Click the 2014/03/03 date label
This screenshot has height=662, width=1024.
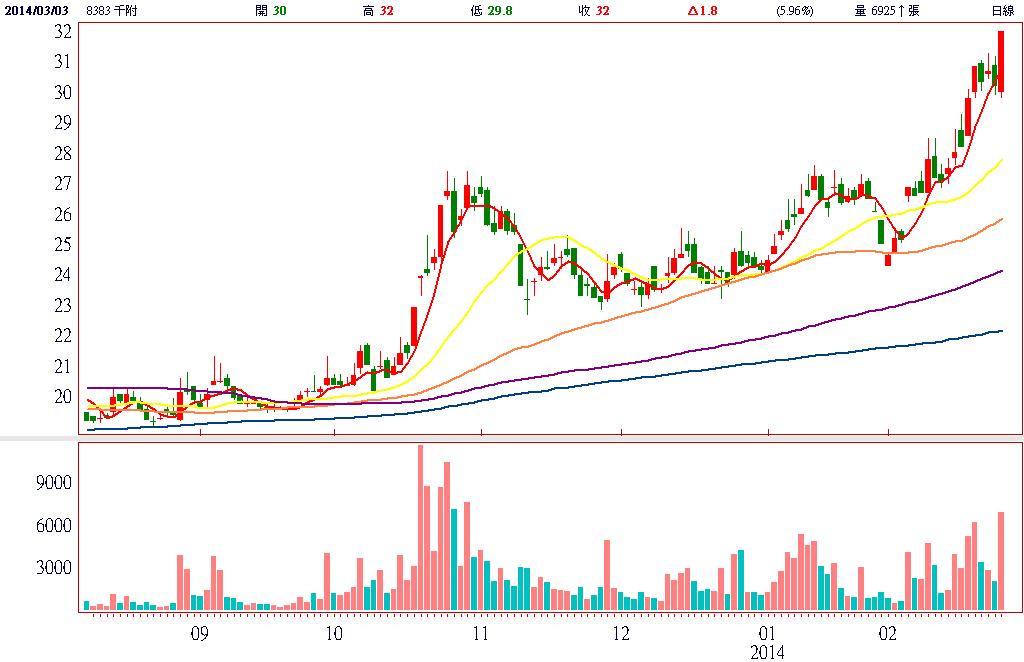point(34,11)
